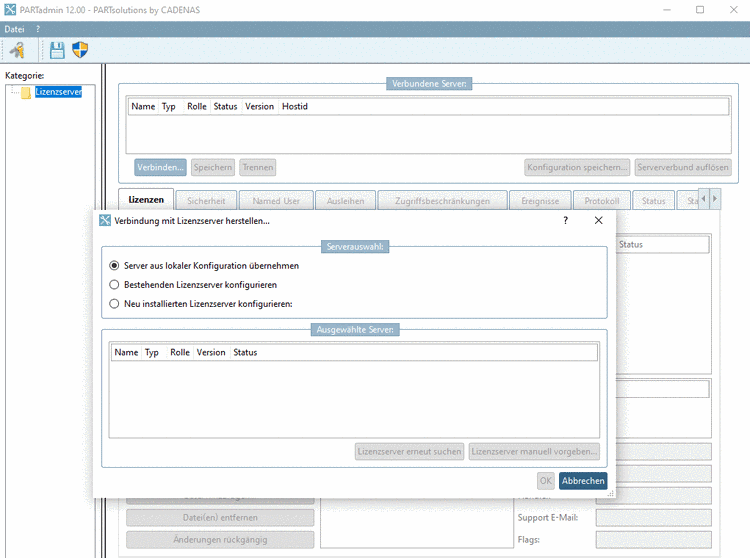Click the Trennen button
This screenshot has height=558, width=750.
(x=258, y=167)
